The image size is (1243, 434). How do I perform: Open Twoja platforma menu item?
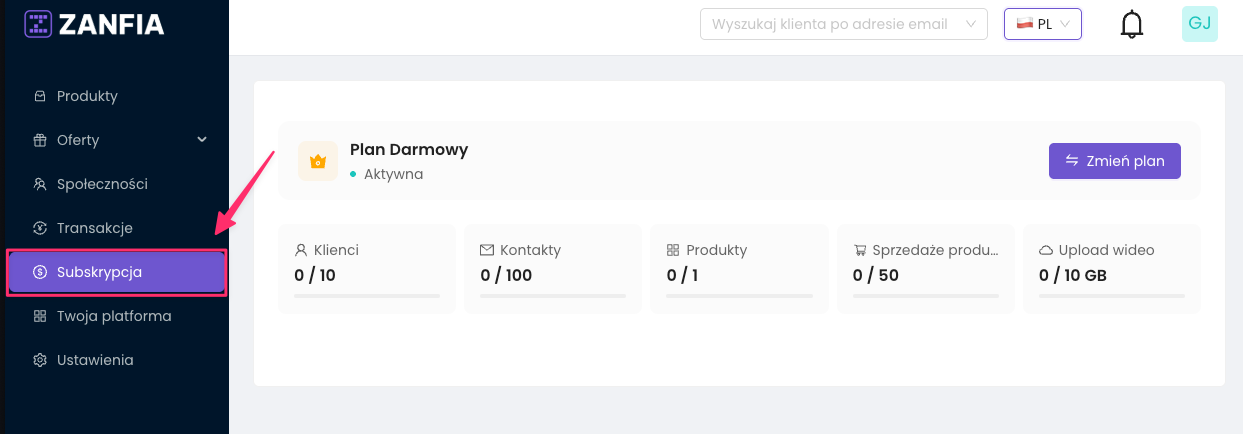[x=114, y=316]
